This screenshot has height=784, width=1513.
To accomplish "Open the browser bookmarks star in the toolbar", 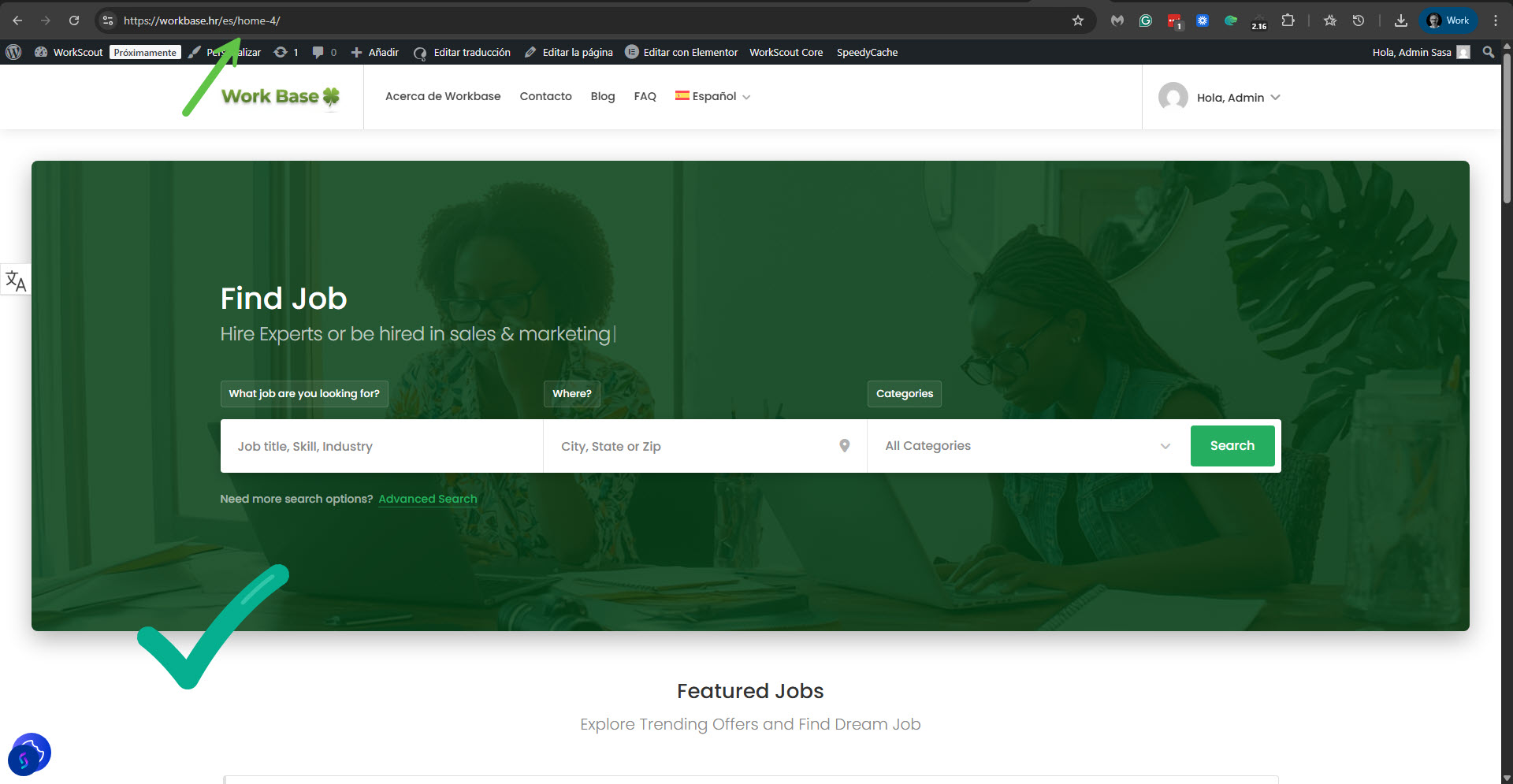I will 1330,20.
